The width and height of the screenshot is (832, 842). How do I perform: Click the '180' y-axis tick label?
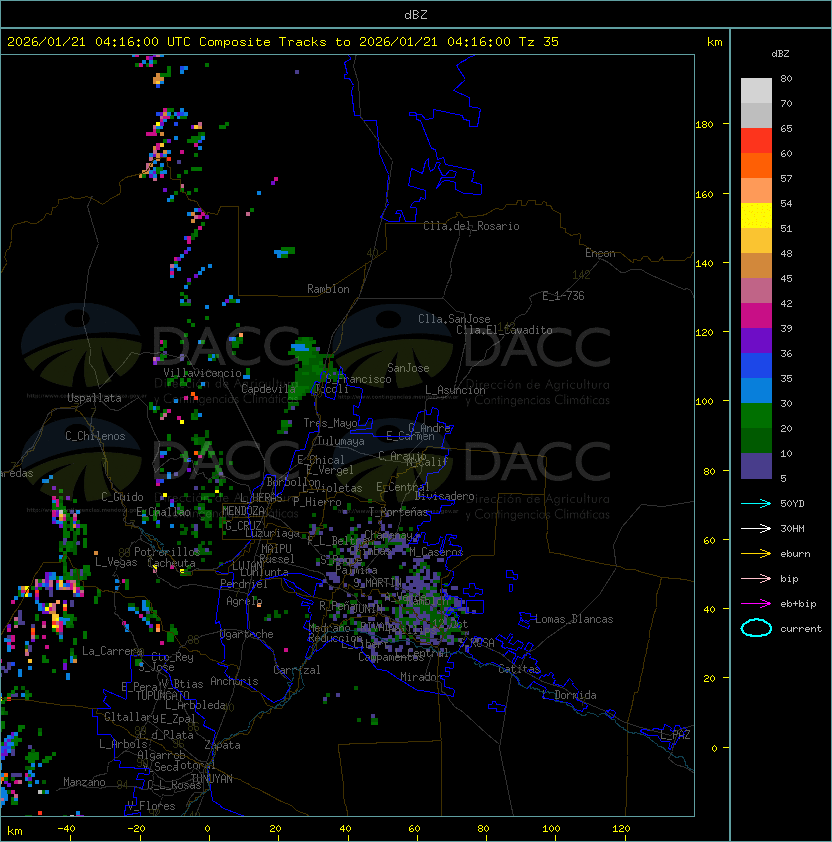(704, 125)
